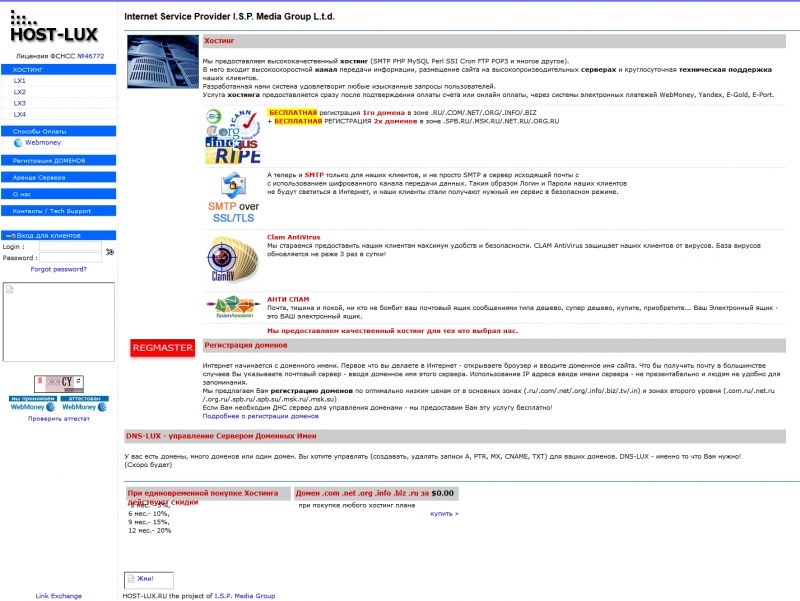Click the '6 мес.- 10%' discount line
Image resolution: width=800 pixels, height=601 pixels.
(148, 514)
